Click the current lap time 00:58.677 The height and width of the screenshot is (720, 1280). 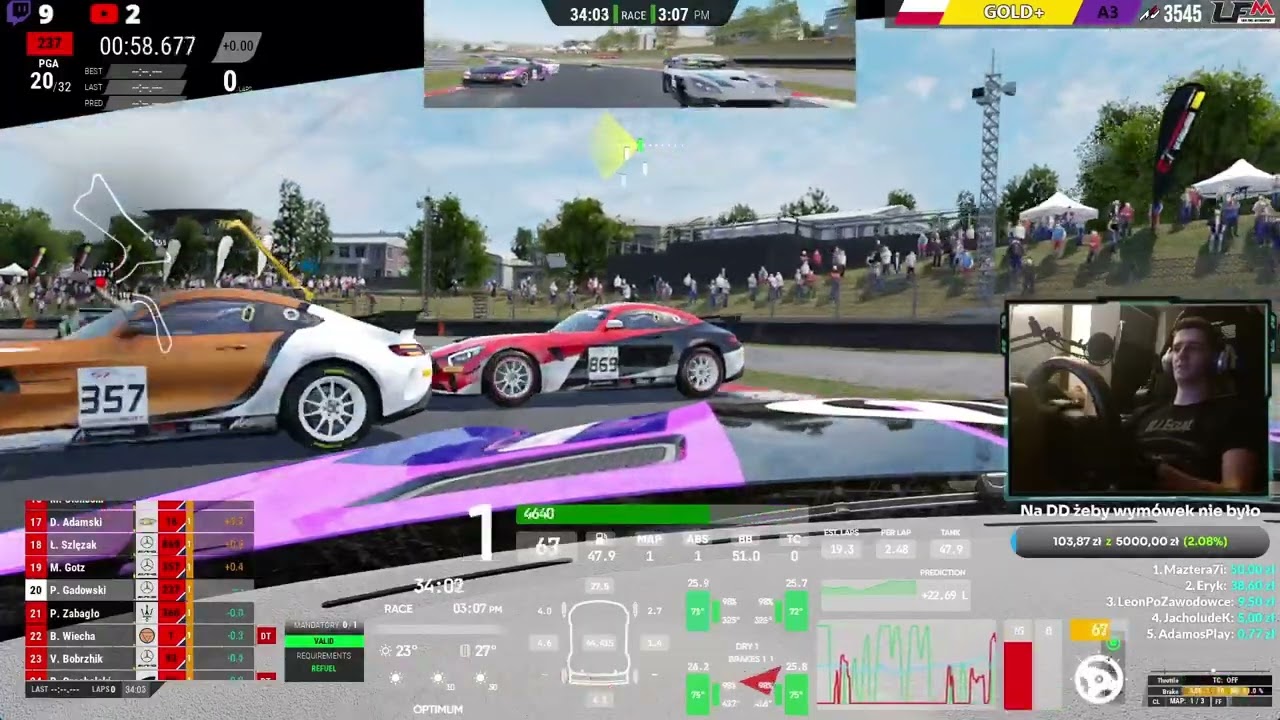(147, 46)
